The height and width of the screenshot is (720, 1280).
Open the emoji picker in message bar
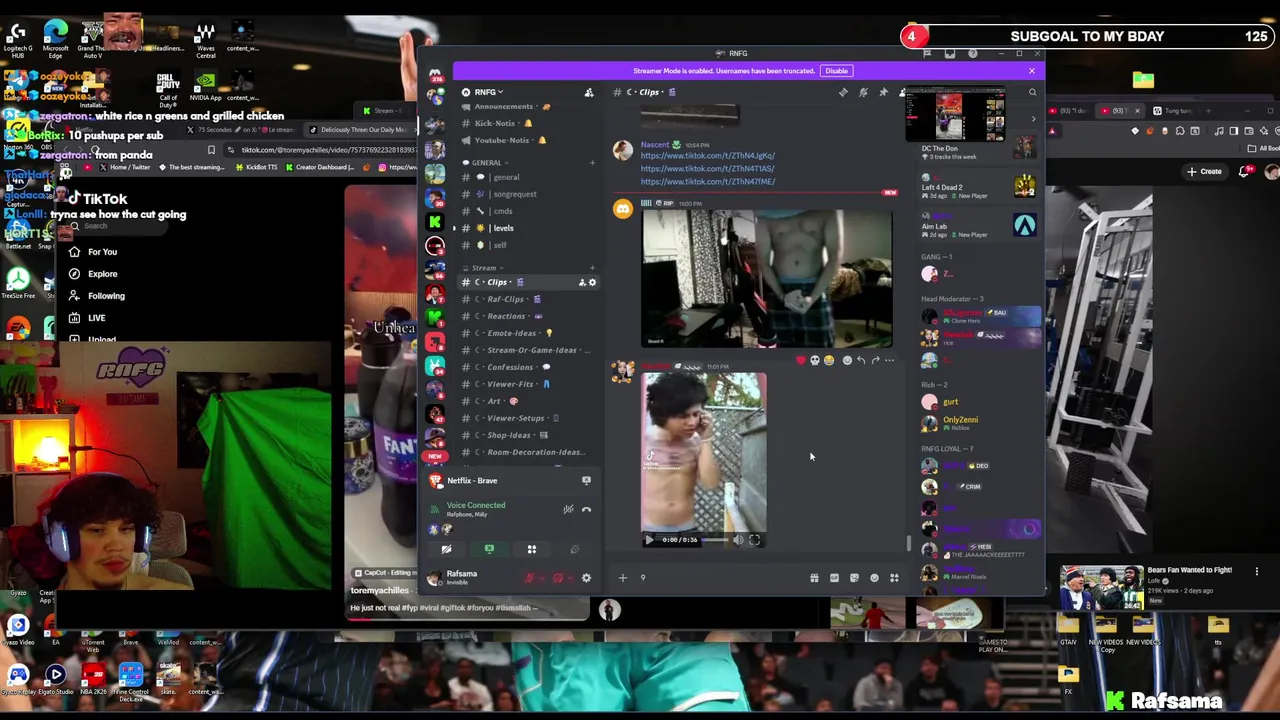(874, 578)
